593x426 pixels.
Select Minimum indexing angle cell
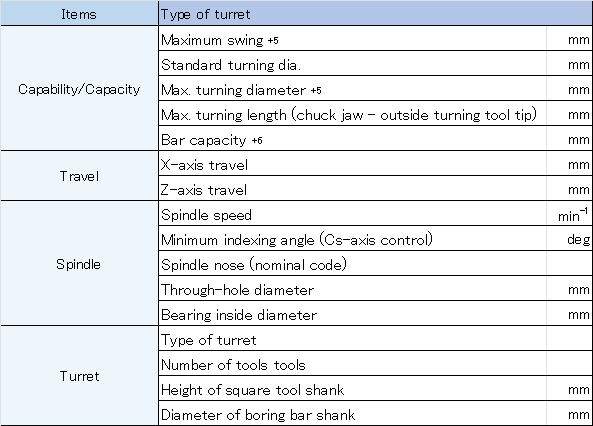point(352,238)
